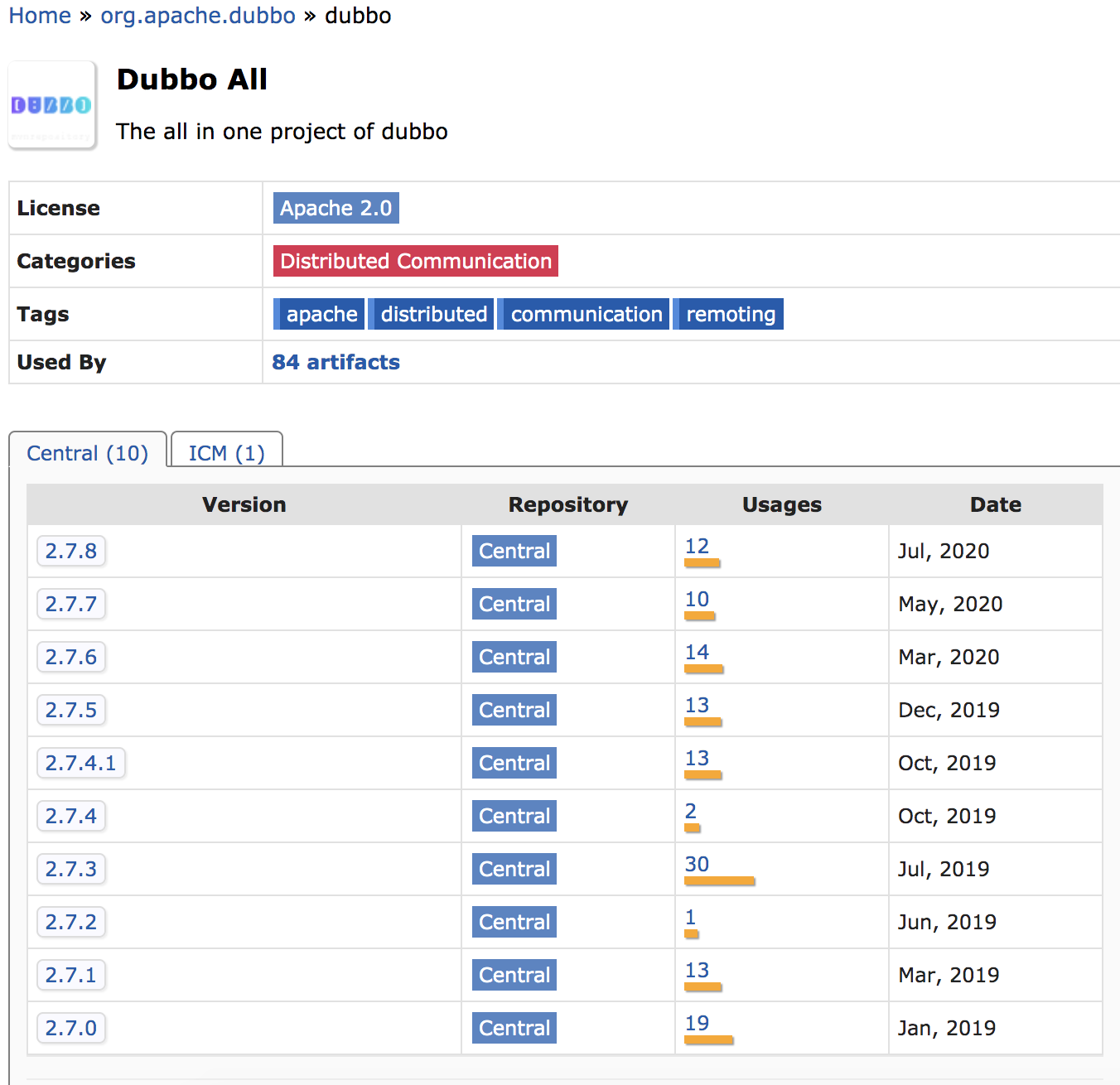Open version 2.7.6
The image size is (1120, 1085).
pos(71,657)
